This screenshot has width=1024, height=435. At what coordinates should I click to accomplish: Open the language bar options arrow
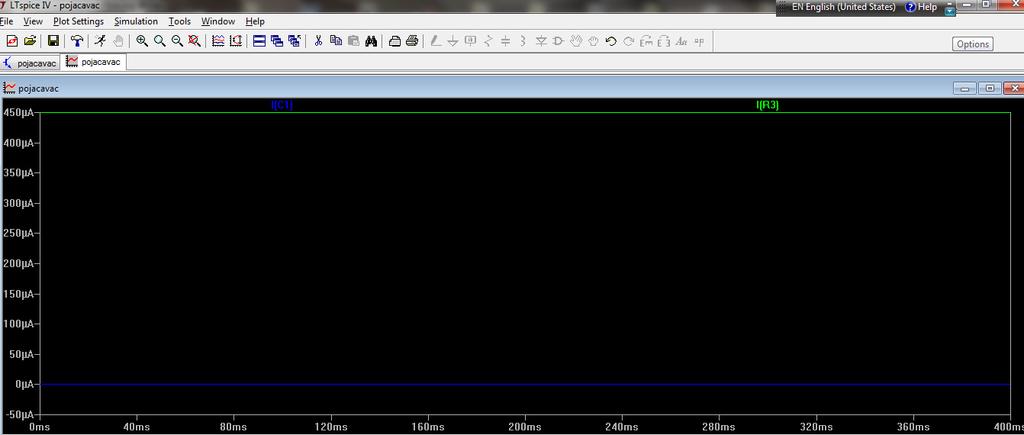(950, 11)
